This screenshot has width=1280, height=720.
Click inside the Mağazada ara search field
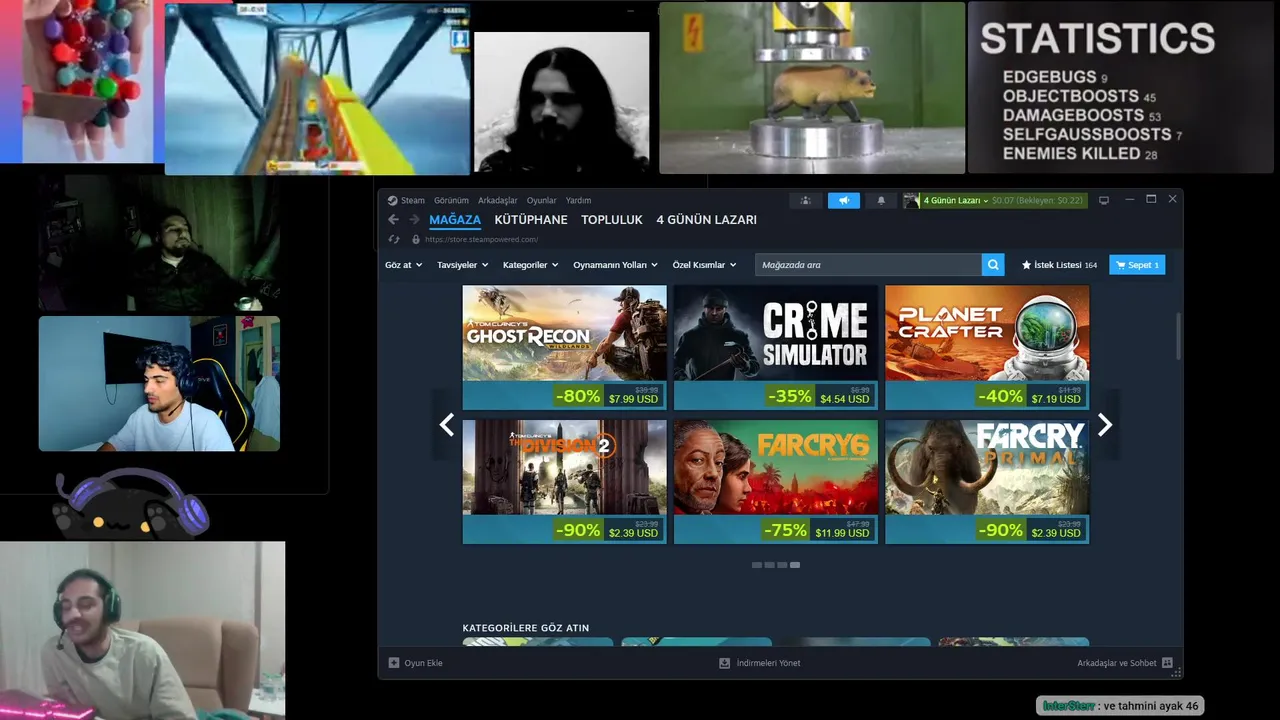pyautogui.click(x=868, y=265)
